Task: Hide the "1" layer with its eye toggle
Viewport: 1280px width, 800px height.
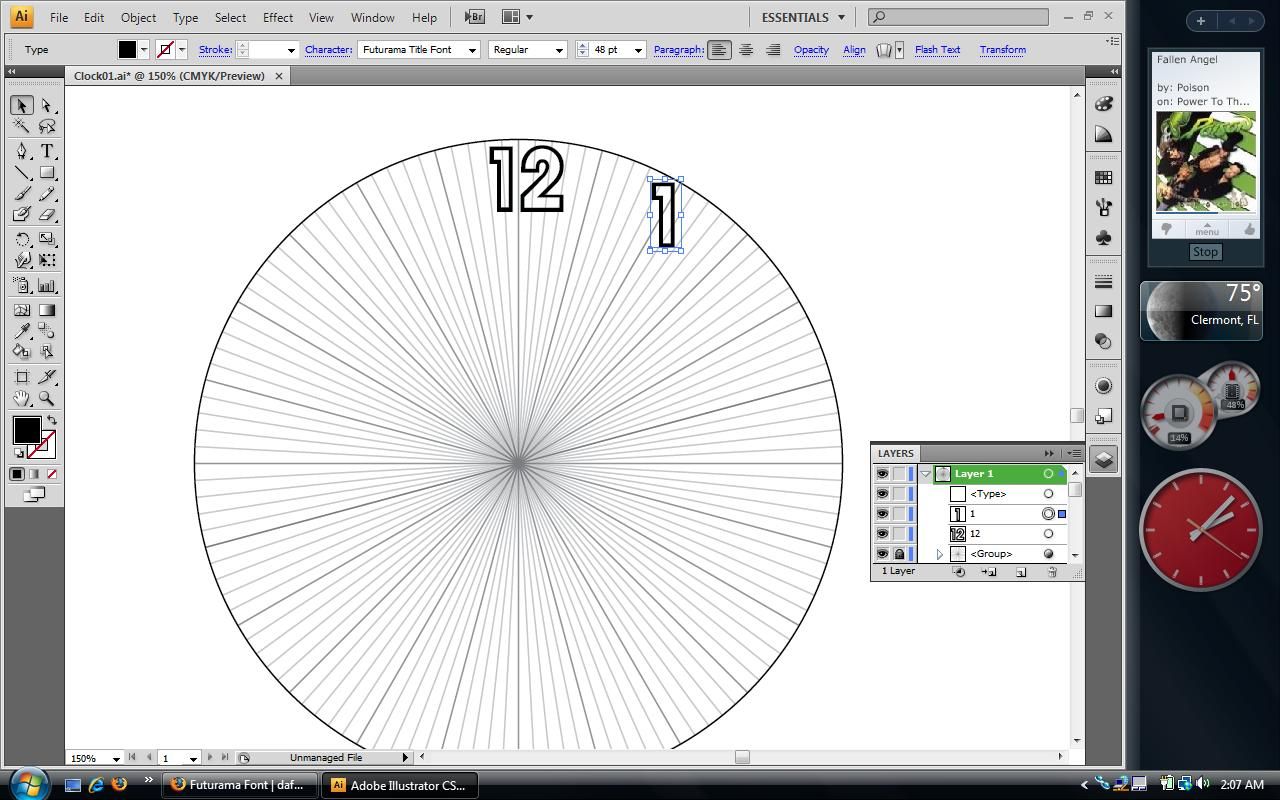Action: click(x=883, y=513)
